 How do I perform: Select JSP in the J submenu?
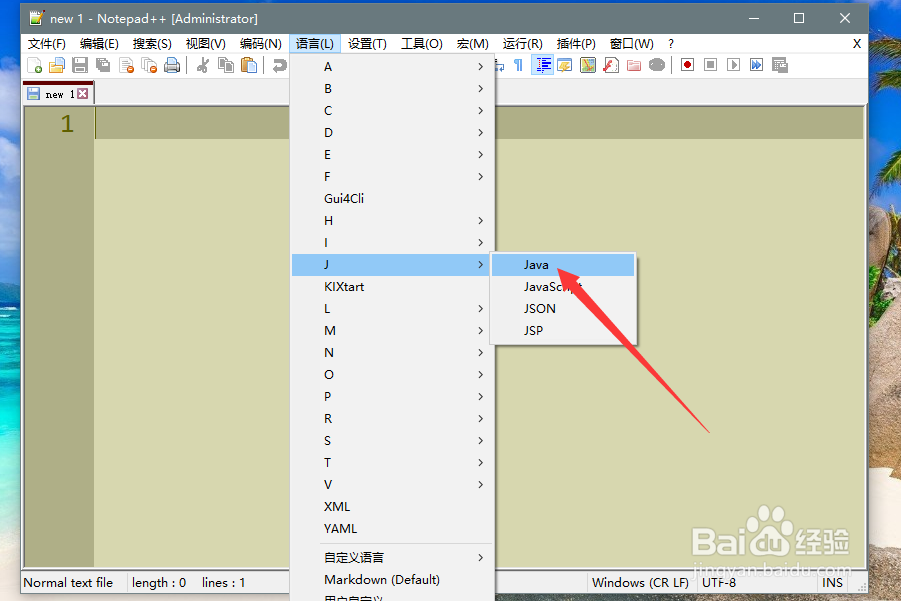(x=563, y=330)
